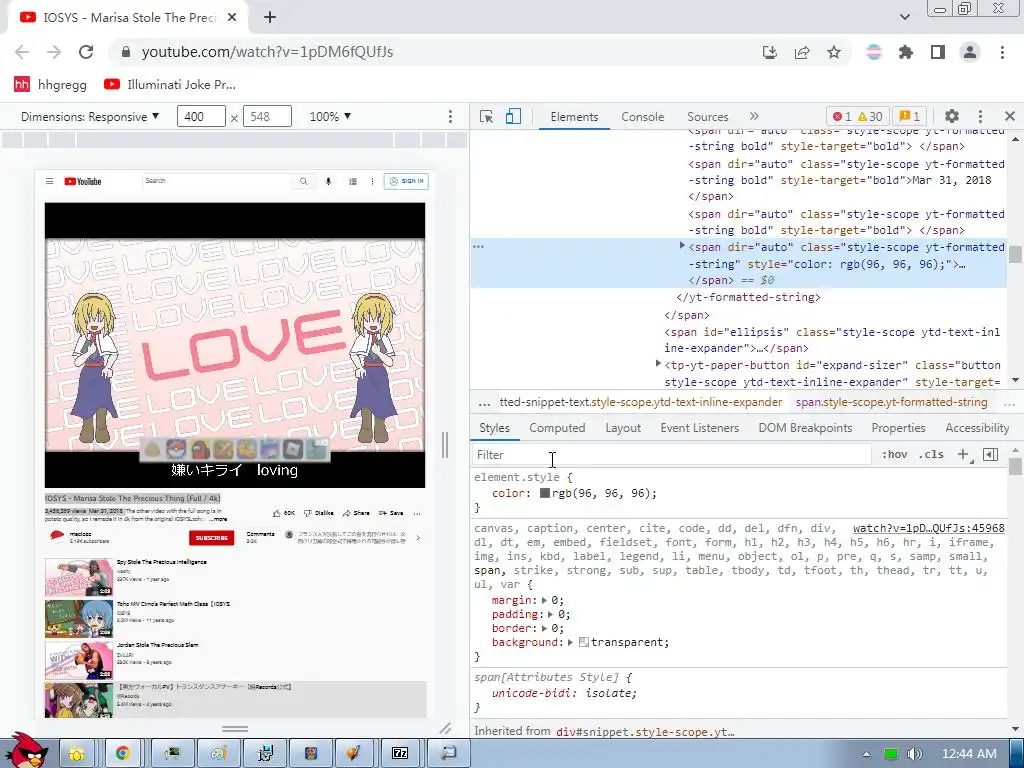1024x768 pixels.
Task: Click the YouTube voice search microphone
Action: pos(328,181)
